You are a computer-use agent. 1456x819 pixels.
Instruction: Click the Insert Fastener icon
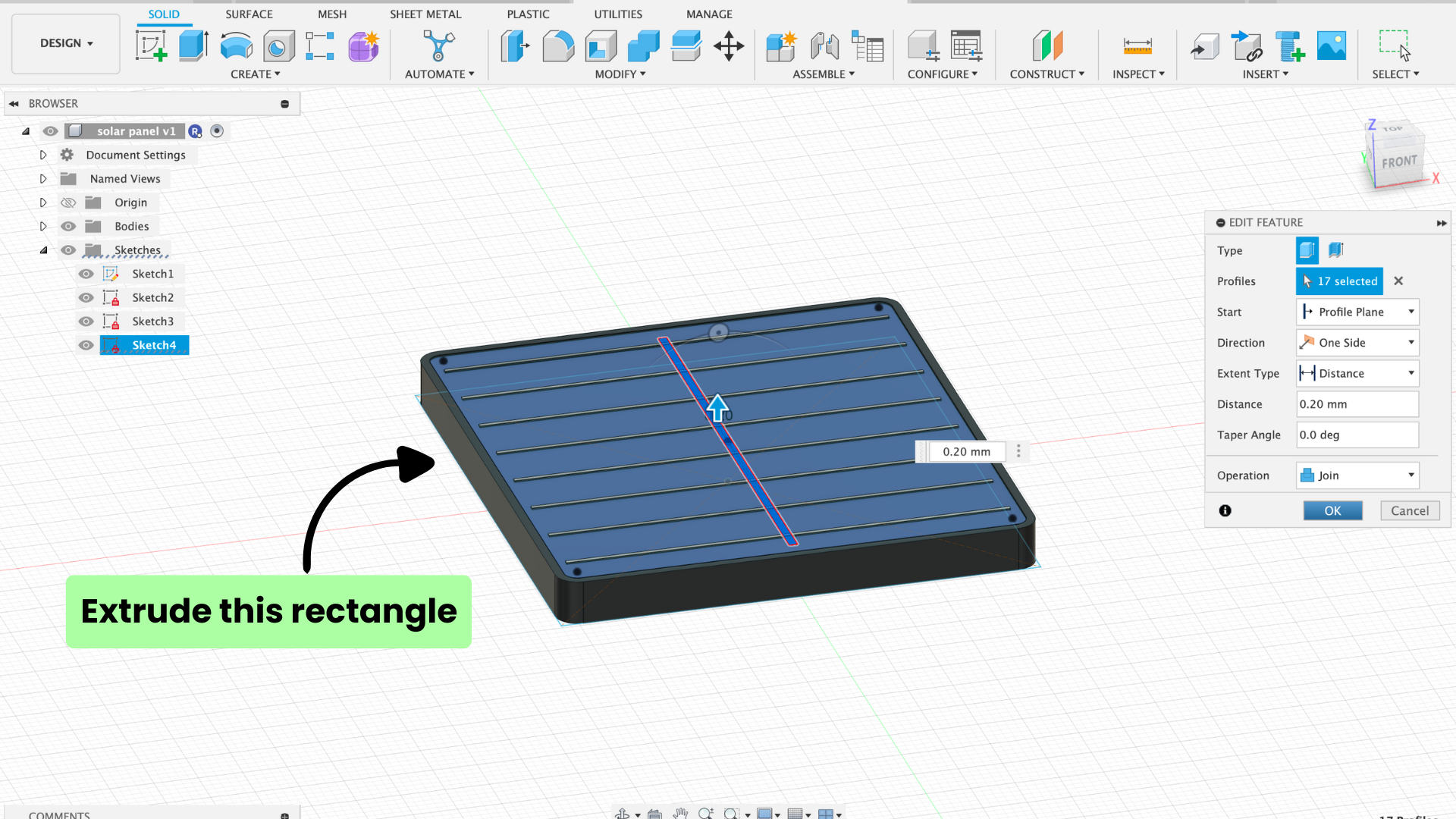tap(1289, 45)
